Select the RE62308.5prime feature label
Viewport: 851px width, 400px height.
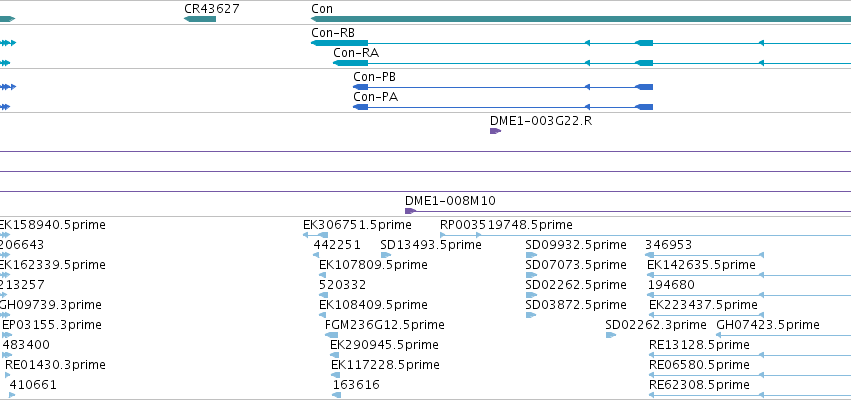[699, 385]
